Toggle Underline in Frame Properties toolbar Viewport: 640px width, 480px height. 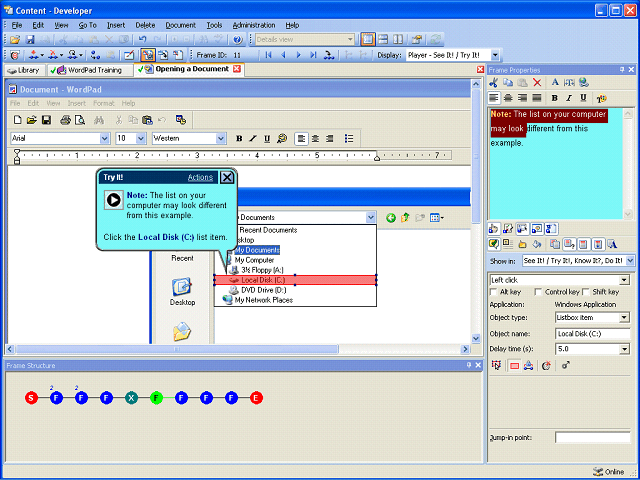tap(583, 98)
